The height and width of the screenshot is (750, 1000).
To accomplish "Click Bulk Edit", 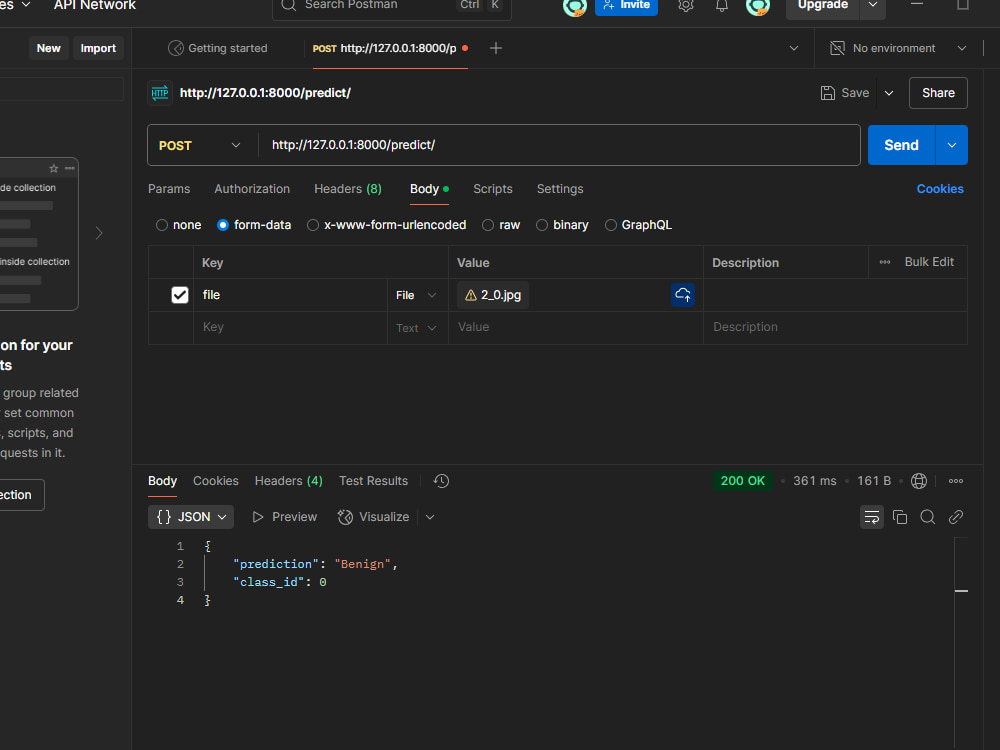I will (x=929, y=262).
